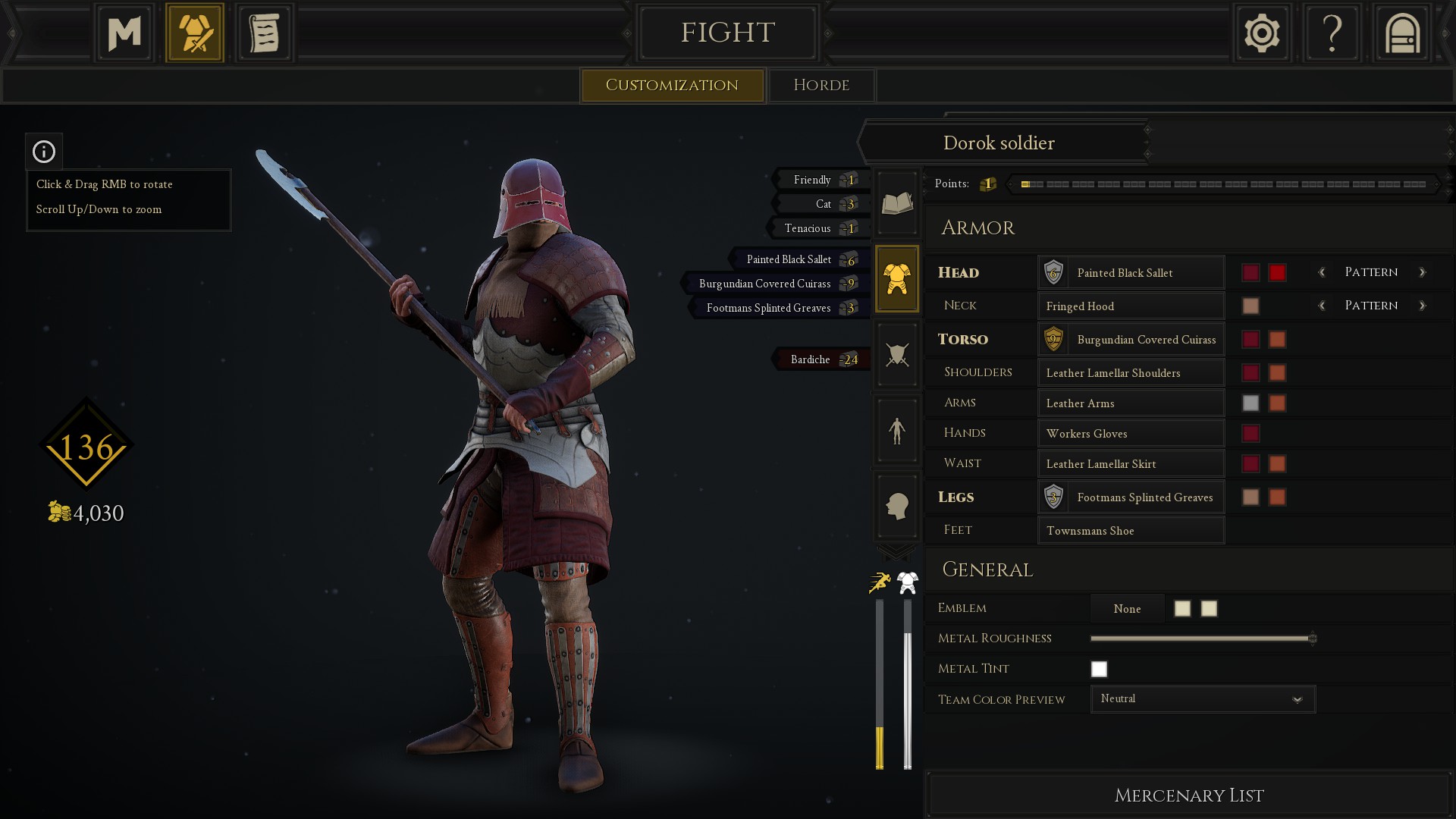This screenshot has height=819, width=1456.
Task: Open the perks book category
Action: [897, 203]
